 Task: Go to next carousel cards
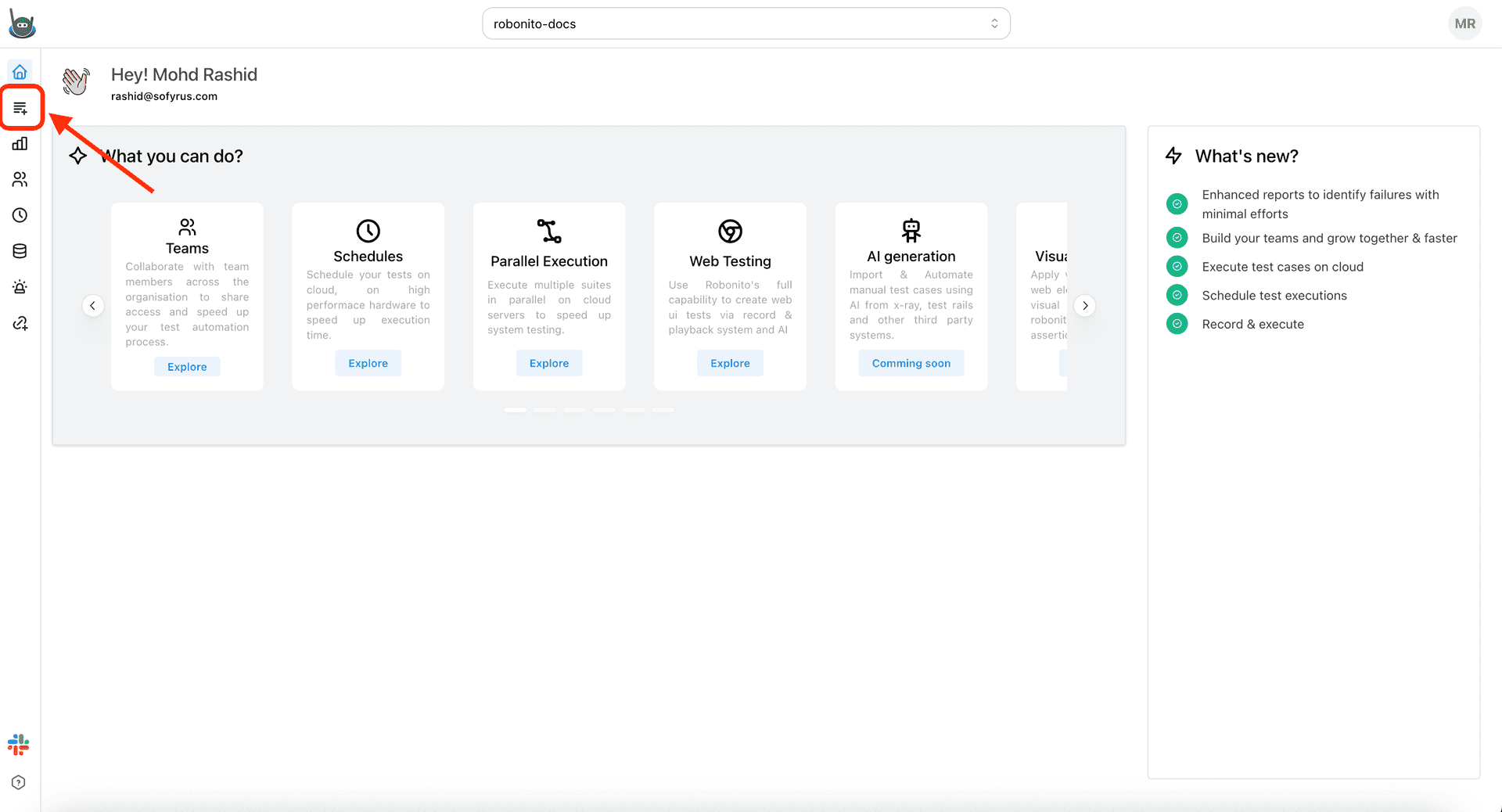tap(1085, 305)
